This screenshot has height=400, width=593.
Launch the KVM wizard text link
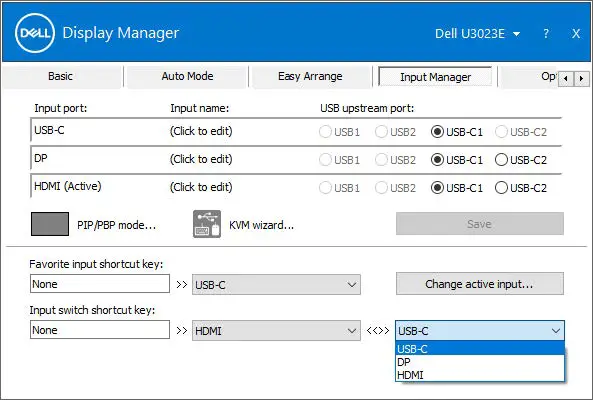pos(261,225)
